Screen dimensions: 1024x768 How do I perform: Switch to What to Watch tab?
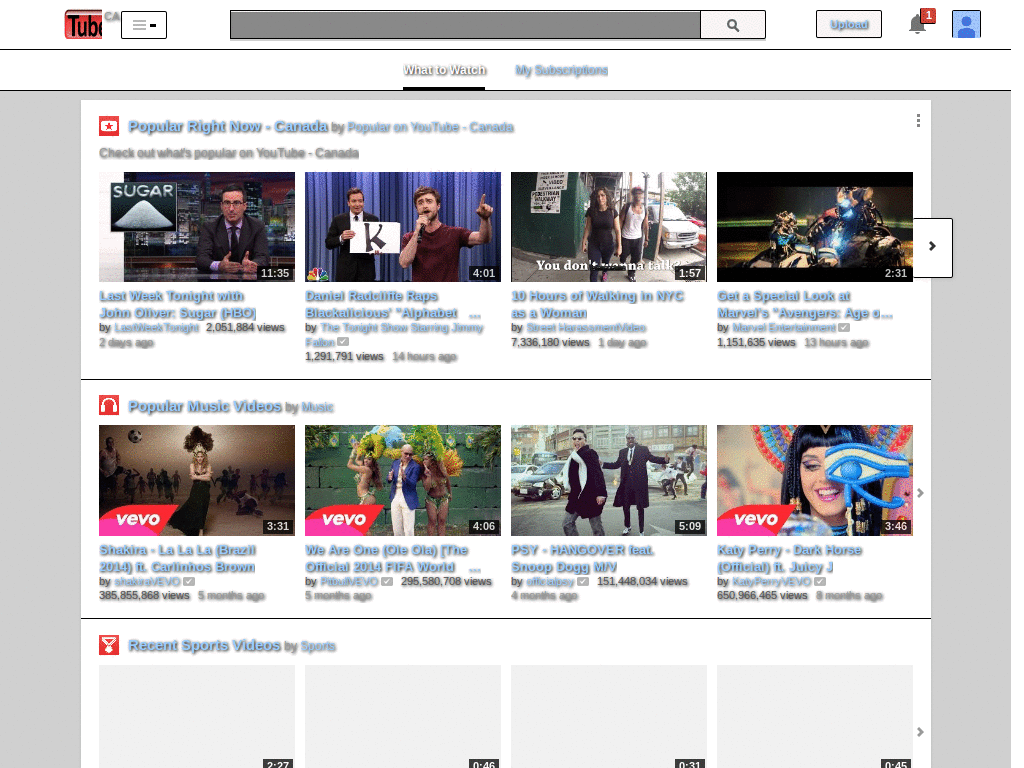[444, 70]
